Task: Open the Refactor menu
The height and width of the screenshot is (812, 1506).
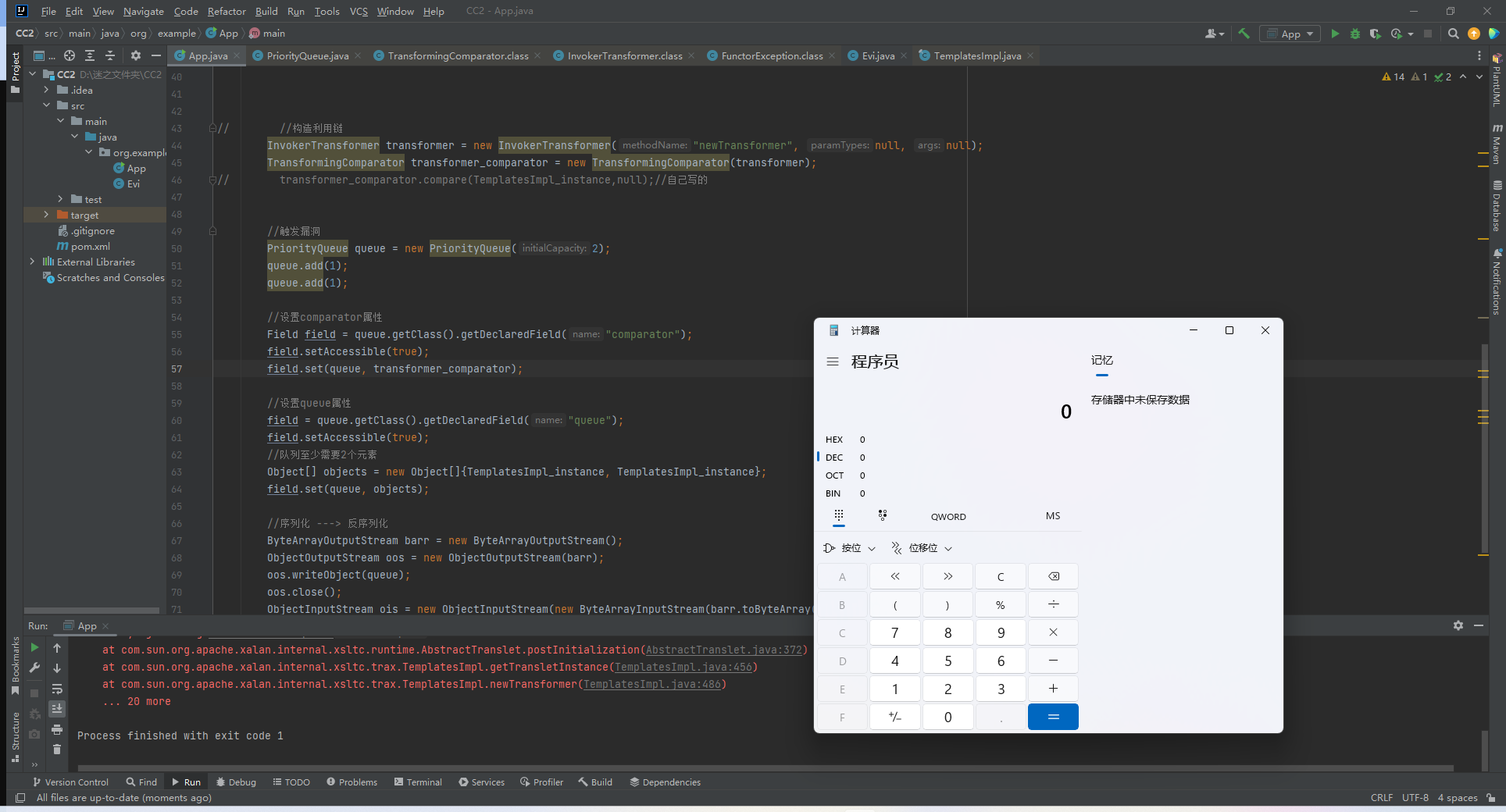Action: 227,11
